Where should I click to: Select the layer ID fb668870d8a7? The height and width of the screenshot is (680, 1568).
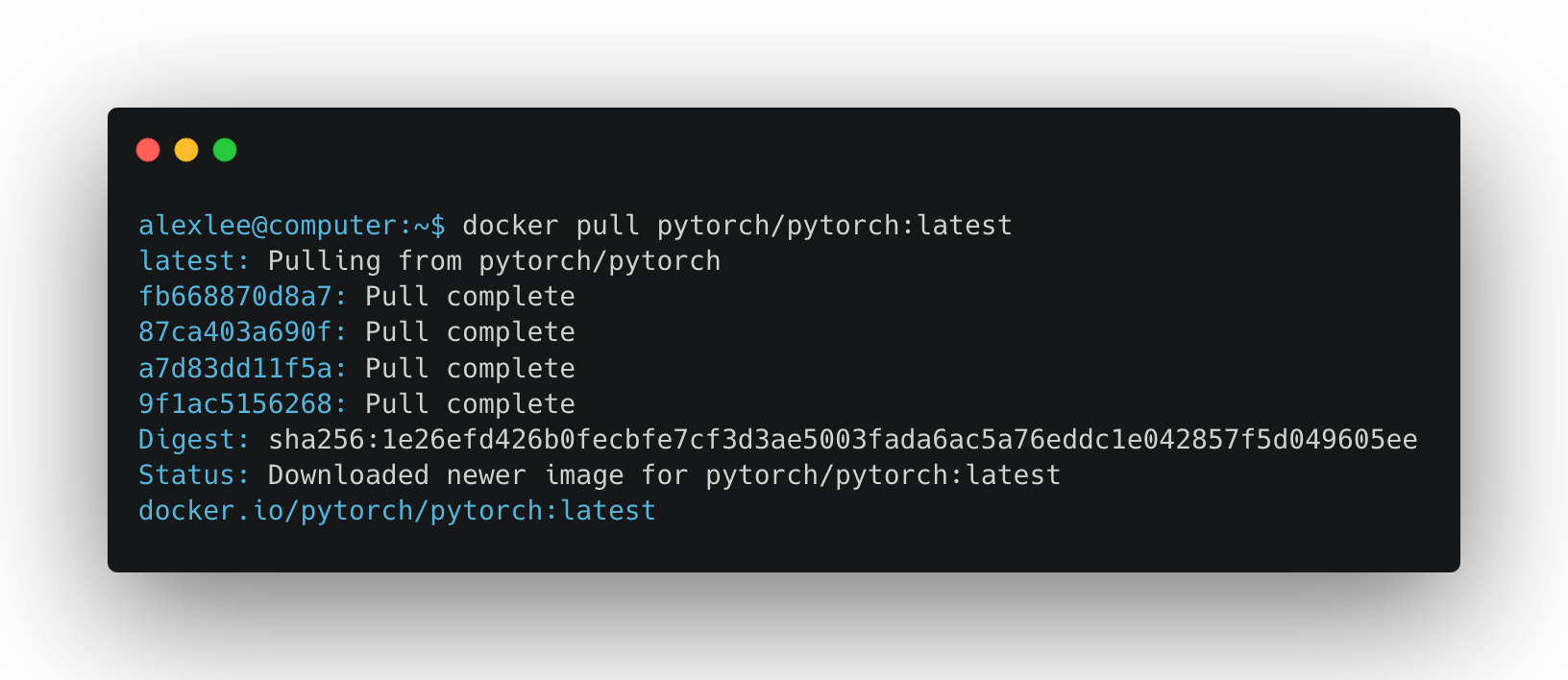[235, 296]
